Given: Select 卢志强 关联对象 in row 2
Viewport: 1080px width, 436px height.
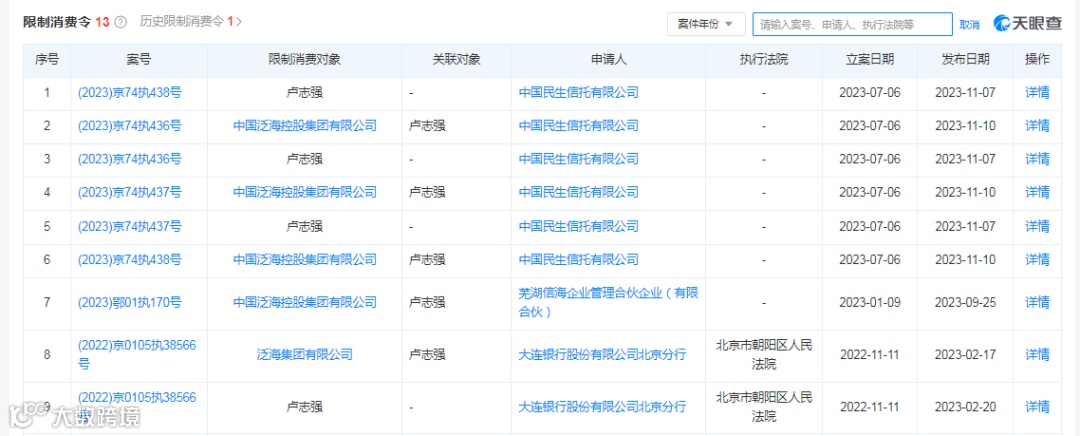Looking at the screenshot, I should [x=427, y=125].
